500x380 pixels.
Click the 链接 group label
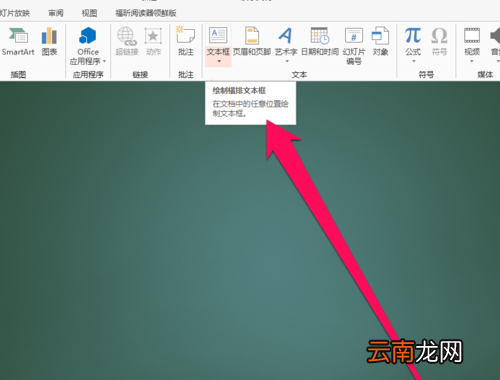(140, 75)
